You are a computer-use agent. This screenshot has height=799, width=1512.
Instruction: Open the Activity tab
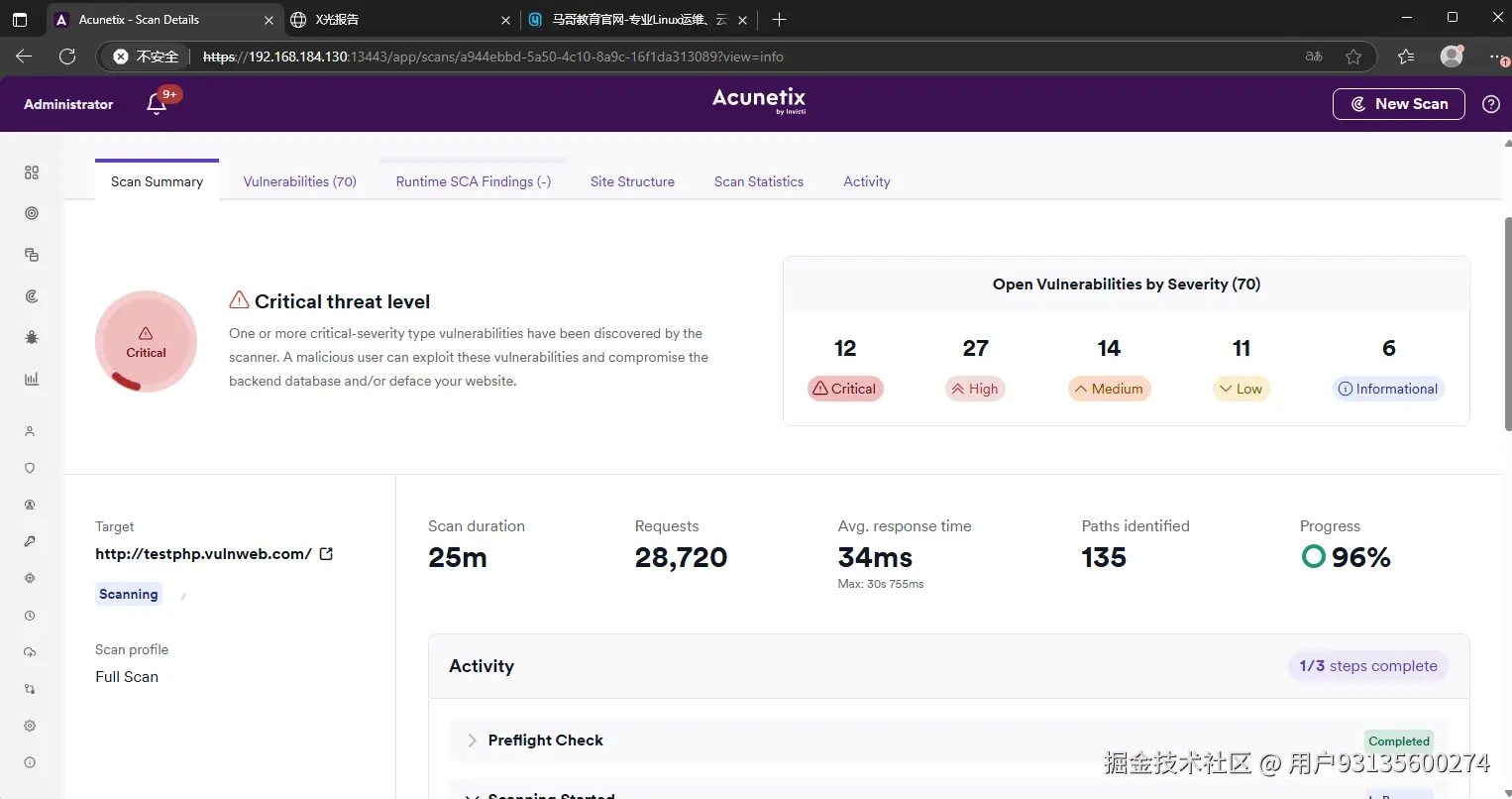click(867, 181)
